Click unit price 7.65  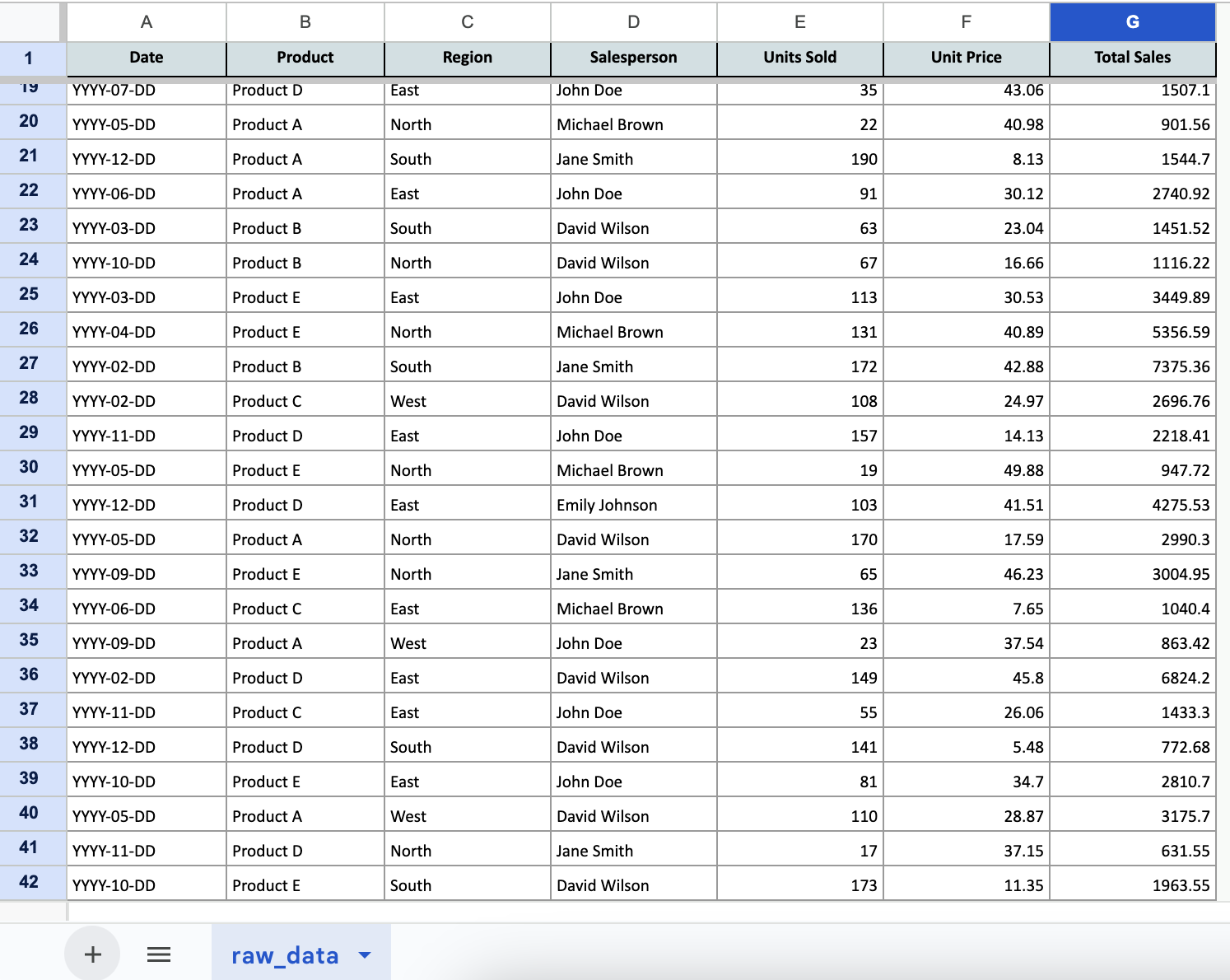click(967, 609)
